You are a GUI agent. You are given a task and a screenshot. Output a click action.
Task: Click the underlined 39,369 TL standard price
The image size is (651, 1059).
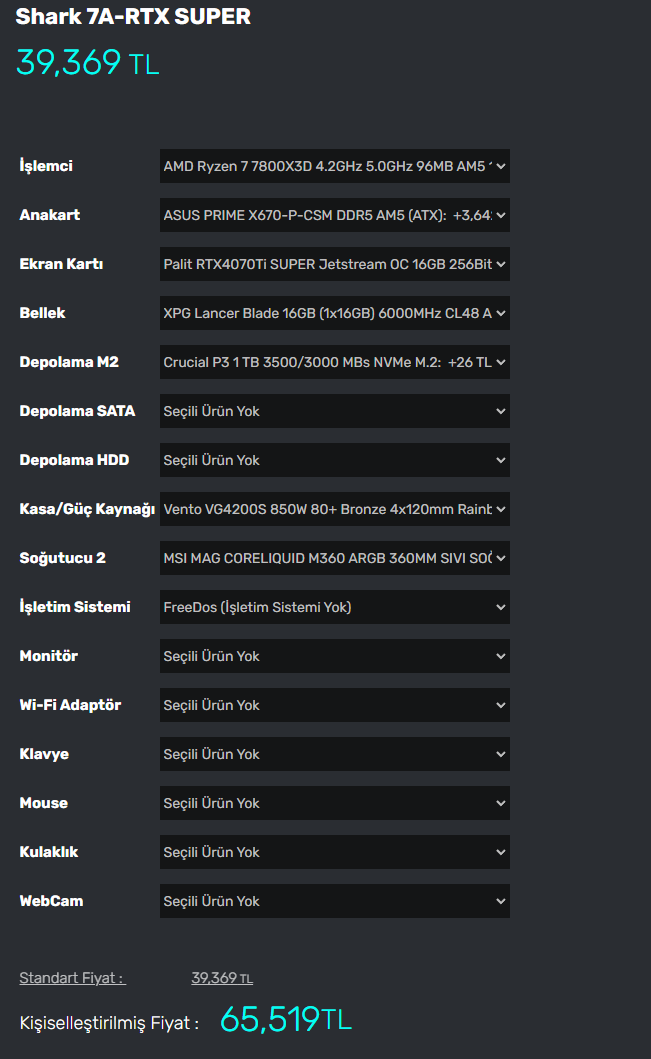click(222, 978)
